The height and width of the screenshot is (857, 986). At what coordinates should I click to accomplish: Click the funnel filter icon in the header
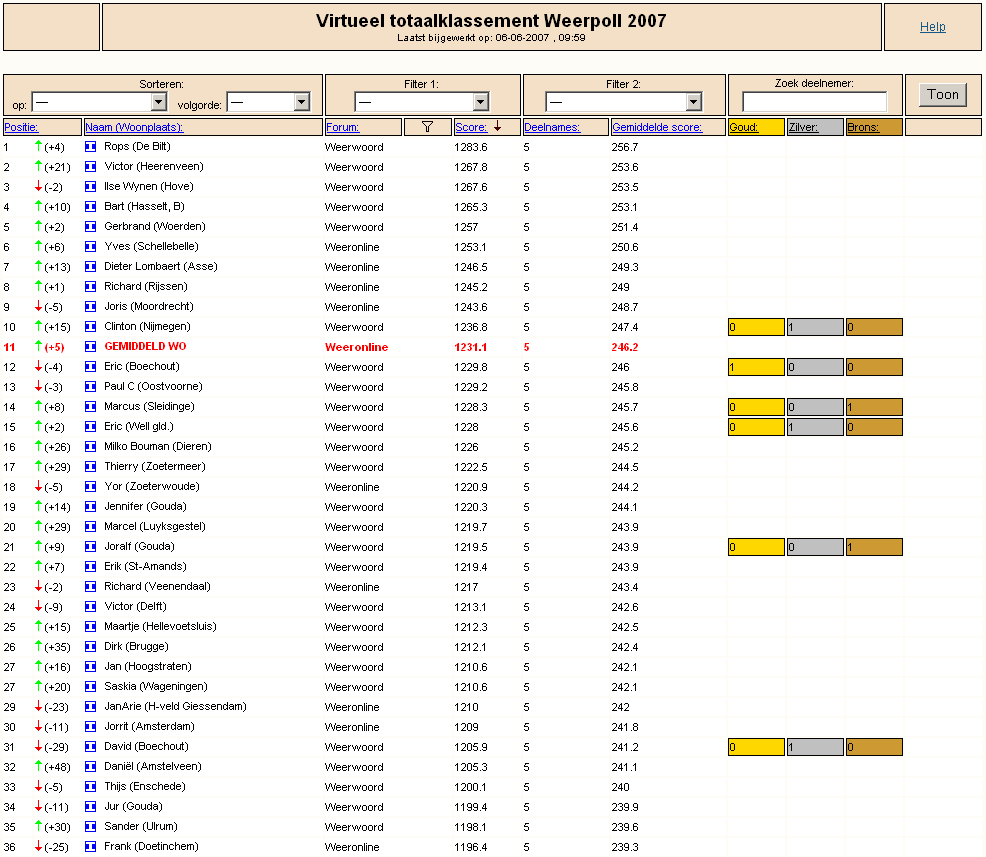coord(428,126)
